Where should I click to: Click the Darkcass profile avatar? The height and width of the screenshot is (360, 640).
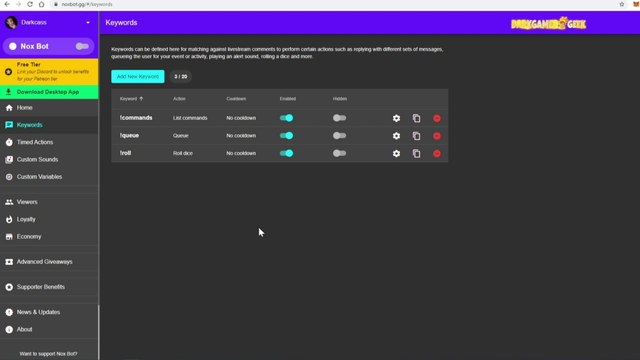11,22
